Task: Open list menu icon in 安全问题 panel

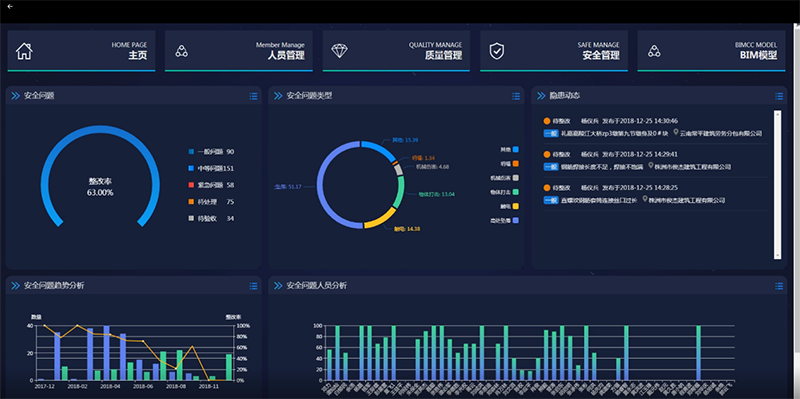Action: click(x=254, y=96)
